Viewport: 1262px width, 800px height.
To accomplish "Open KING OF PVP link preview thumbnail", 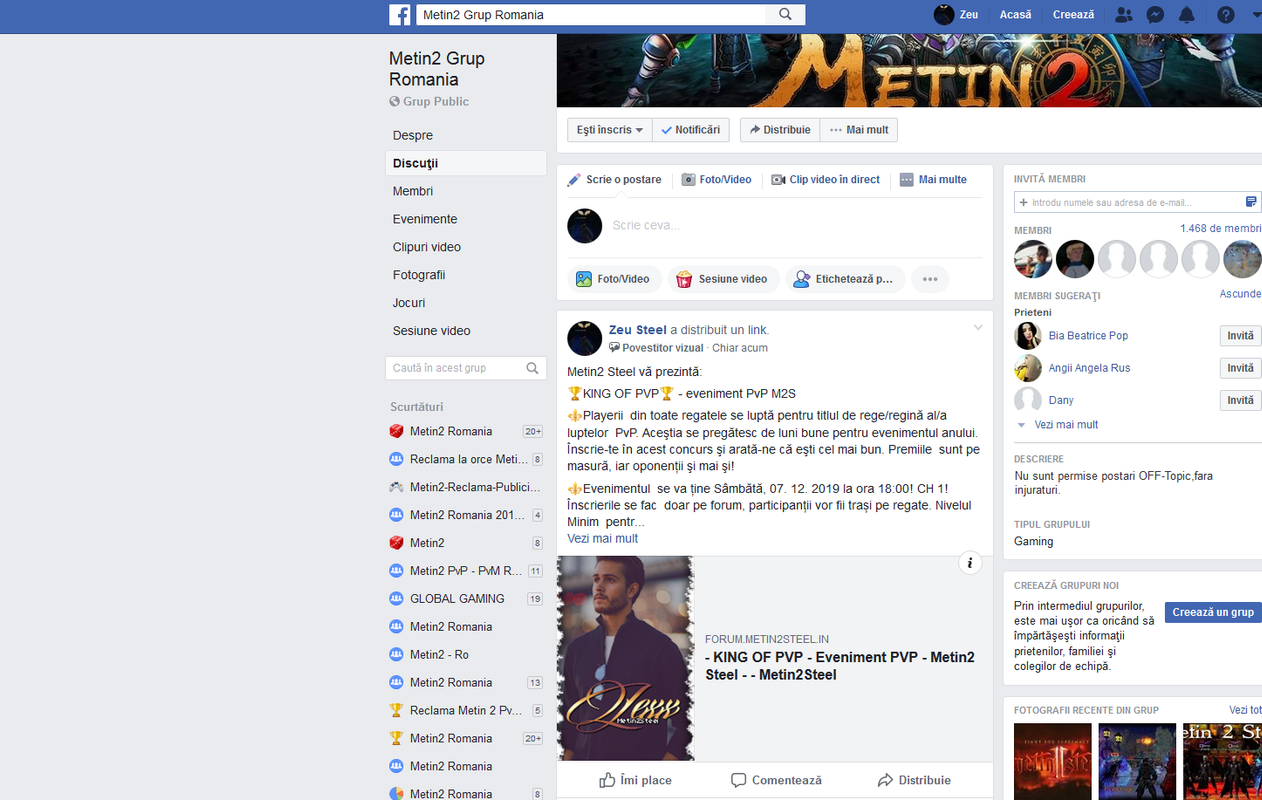I will (x=626, y=658).
